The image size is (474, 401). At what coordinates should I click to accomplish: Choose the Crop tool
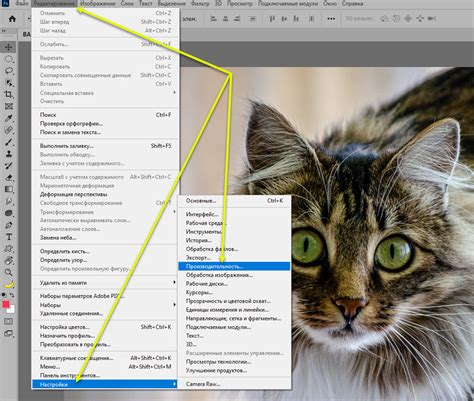[9, 94]
